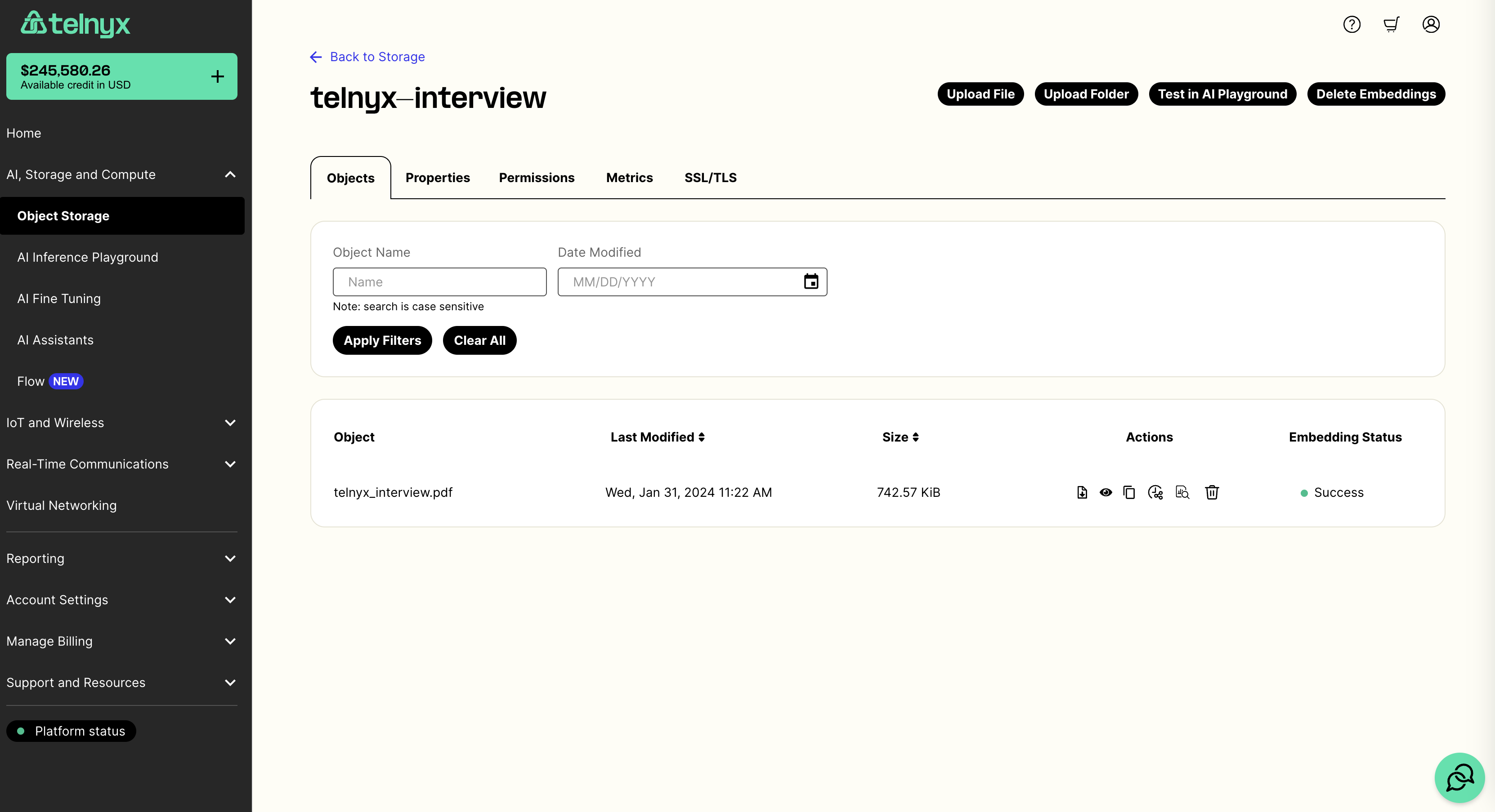Click the share/link icon for telnyx_interview.pdf
1495x812 pixels.
[1155, 492]
